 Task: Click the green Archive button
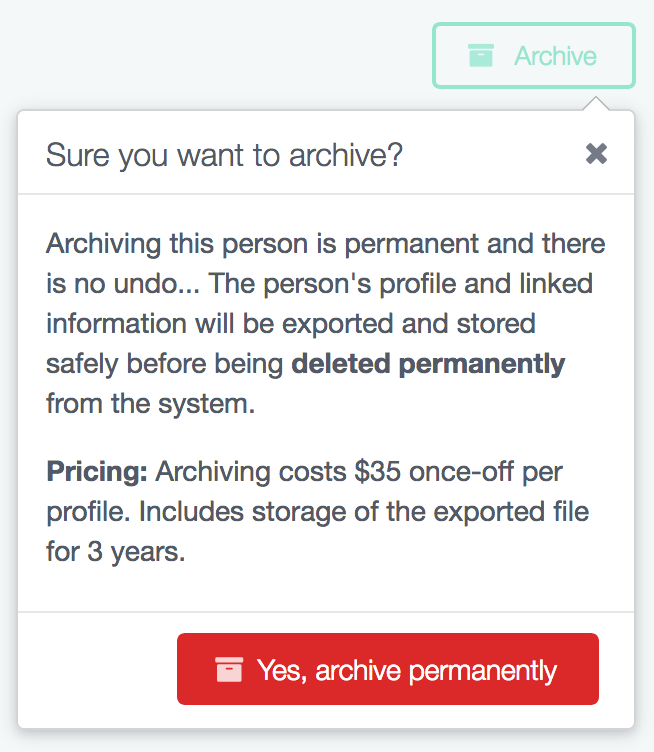tap(534, 56)
